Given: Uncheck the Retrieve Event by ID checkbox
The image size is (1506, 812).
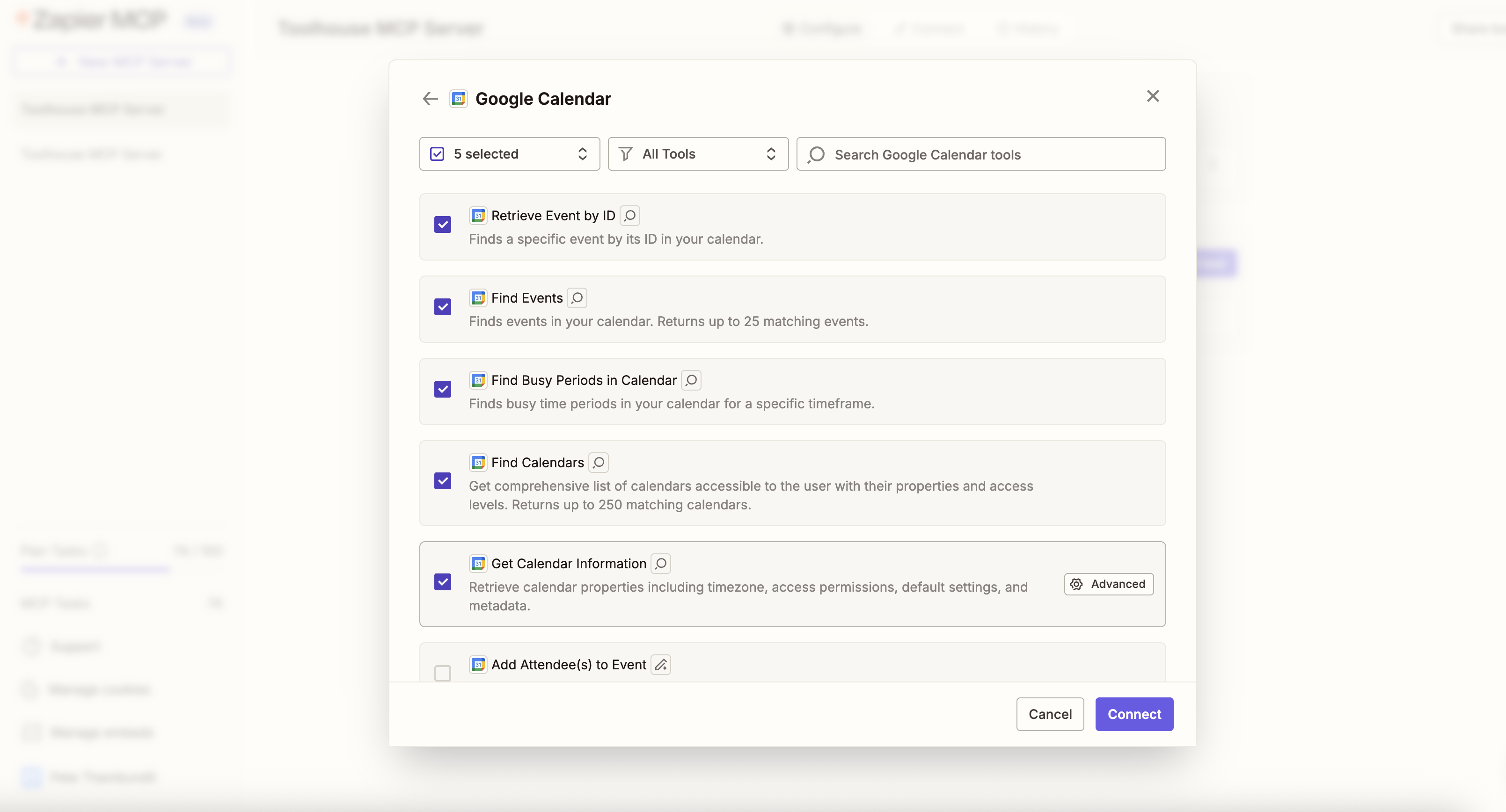Looking at the screenshot, I should (x=443, y=225).
